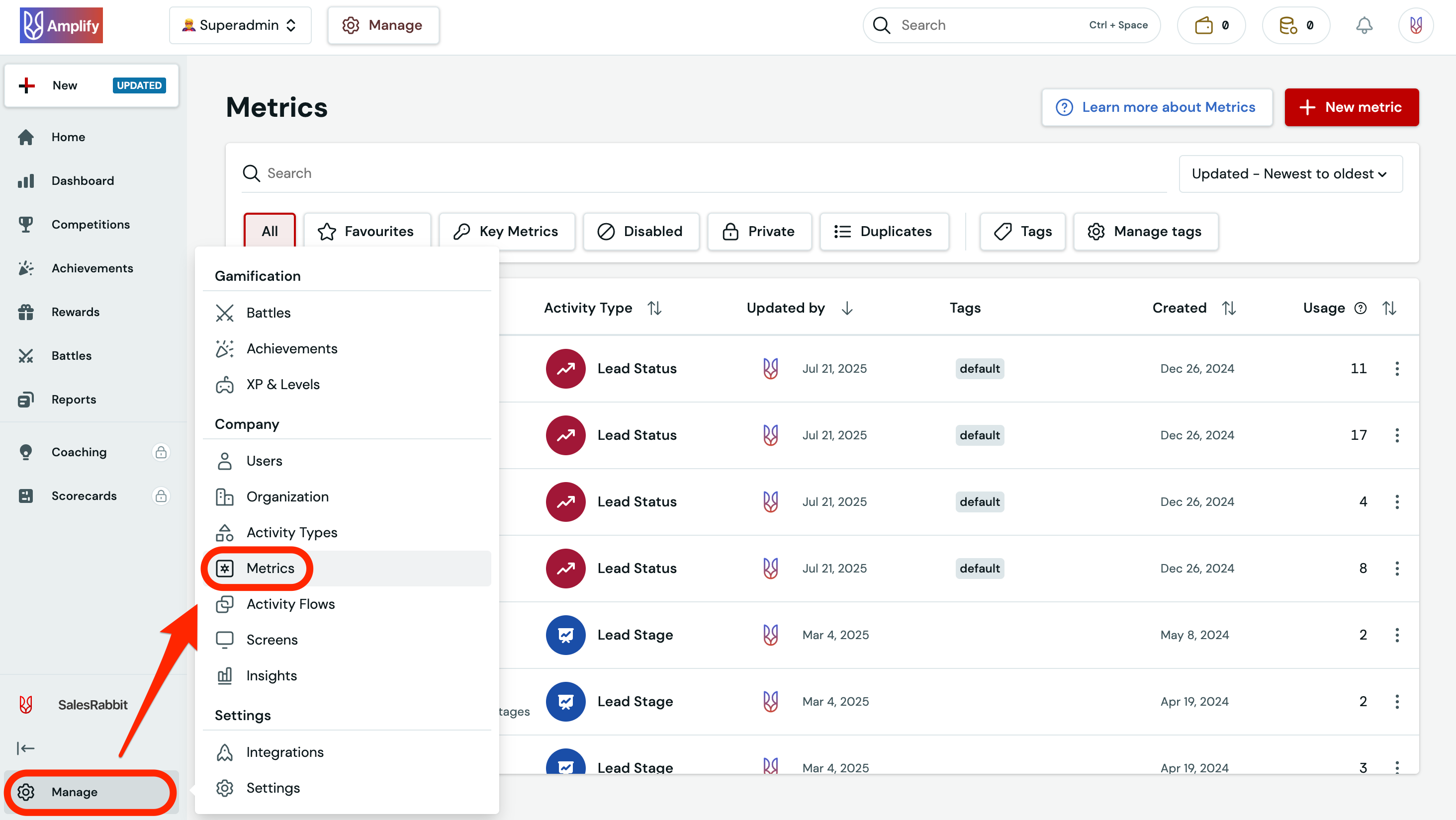Open the notifications bell icon
Screen dimensions: 1456x820
coord(1364,25)
